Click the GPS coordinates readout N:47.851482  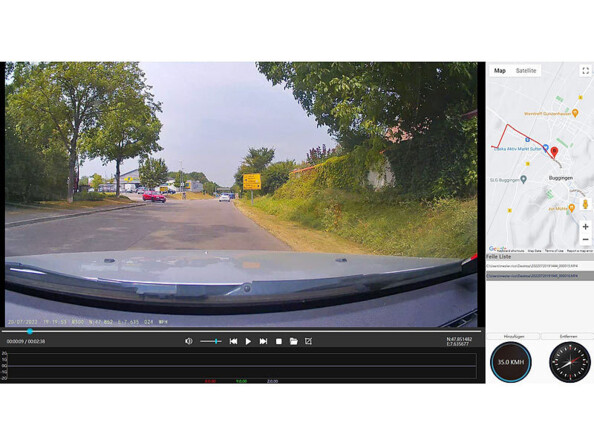pos(459,339)
